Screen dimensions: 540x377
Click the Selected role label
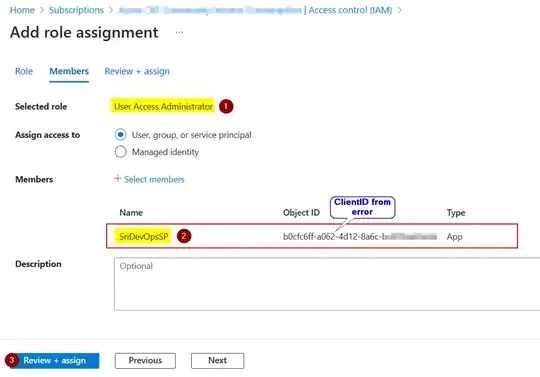41,107
